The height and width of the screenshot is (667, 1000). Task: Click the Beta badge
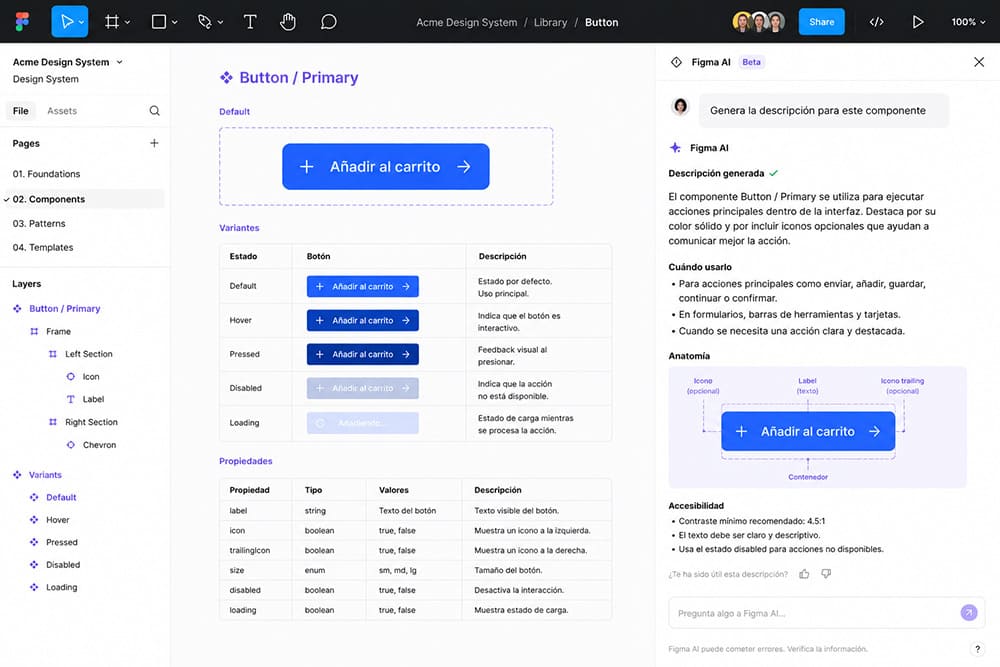[x=751, y=62]
